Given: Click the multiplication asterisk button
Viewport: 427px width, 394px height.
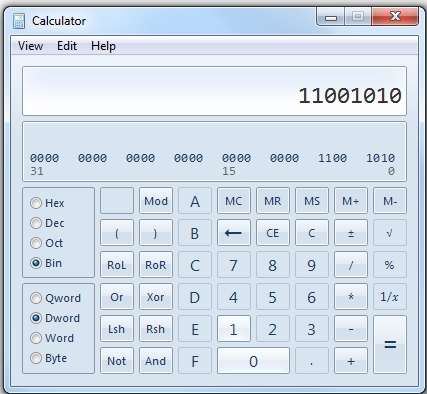Looking at the screenshot, I should click(351, 297).
